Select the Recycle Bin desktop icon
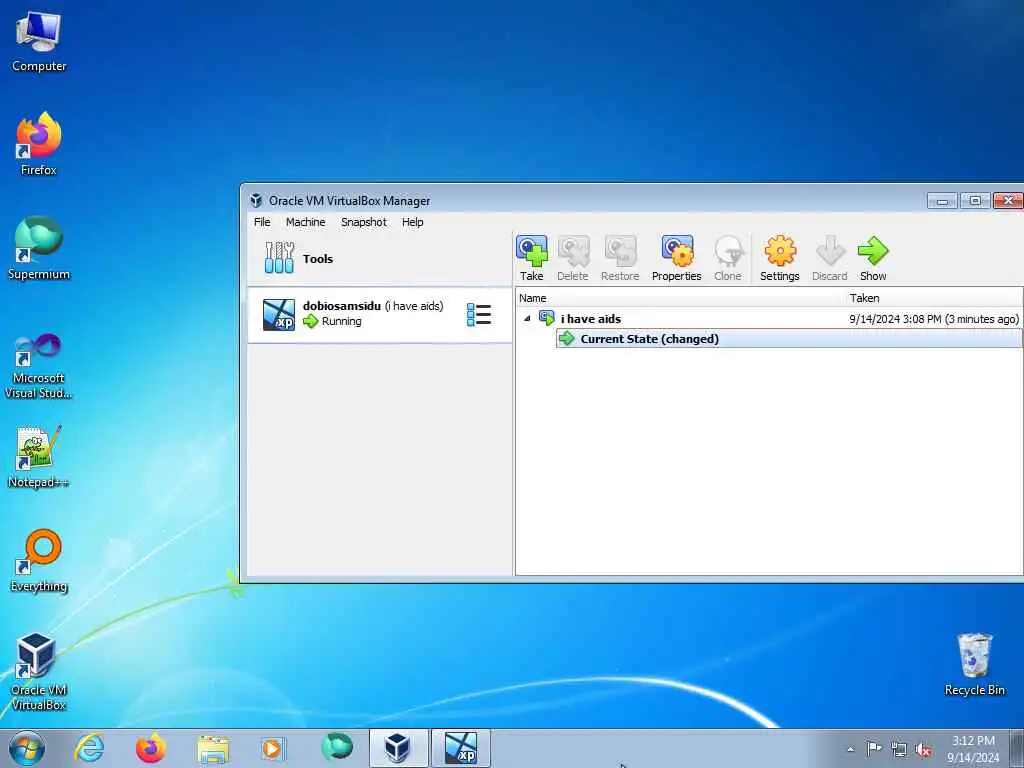1024x768 pixels. pyautogui.click(x=975, y=665)
